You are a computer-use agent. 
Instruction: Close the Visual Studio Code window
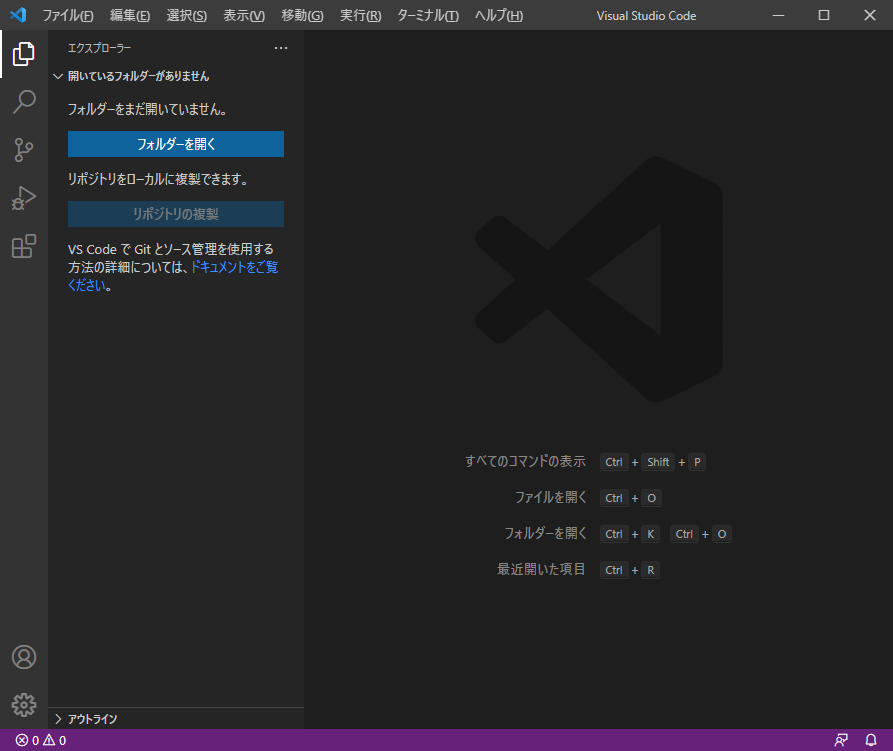pos(870,15)
